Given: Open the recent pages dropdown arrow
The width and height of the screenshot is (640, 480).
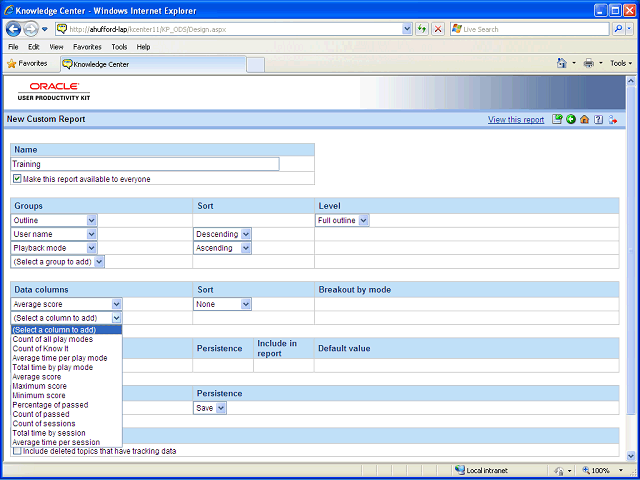Looking at the screenshot, I should click(45, 29).
